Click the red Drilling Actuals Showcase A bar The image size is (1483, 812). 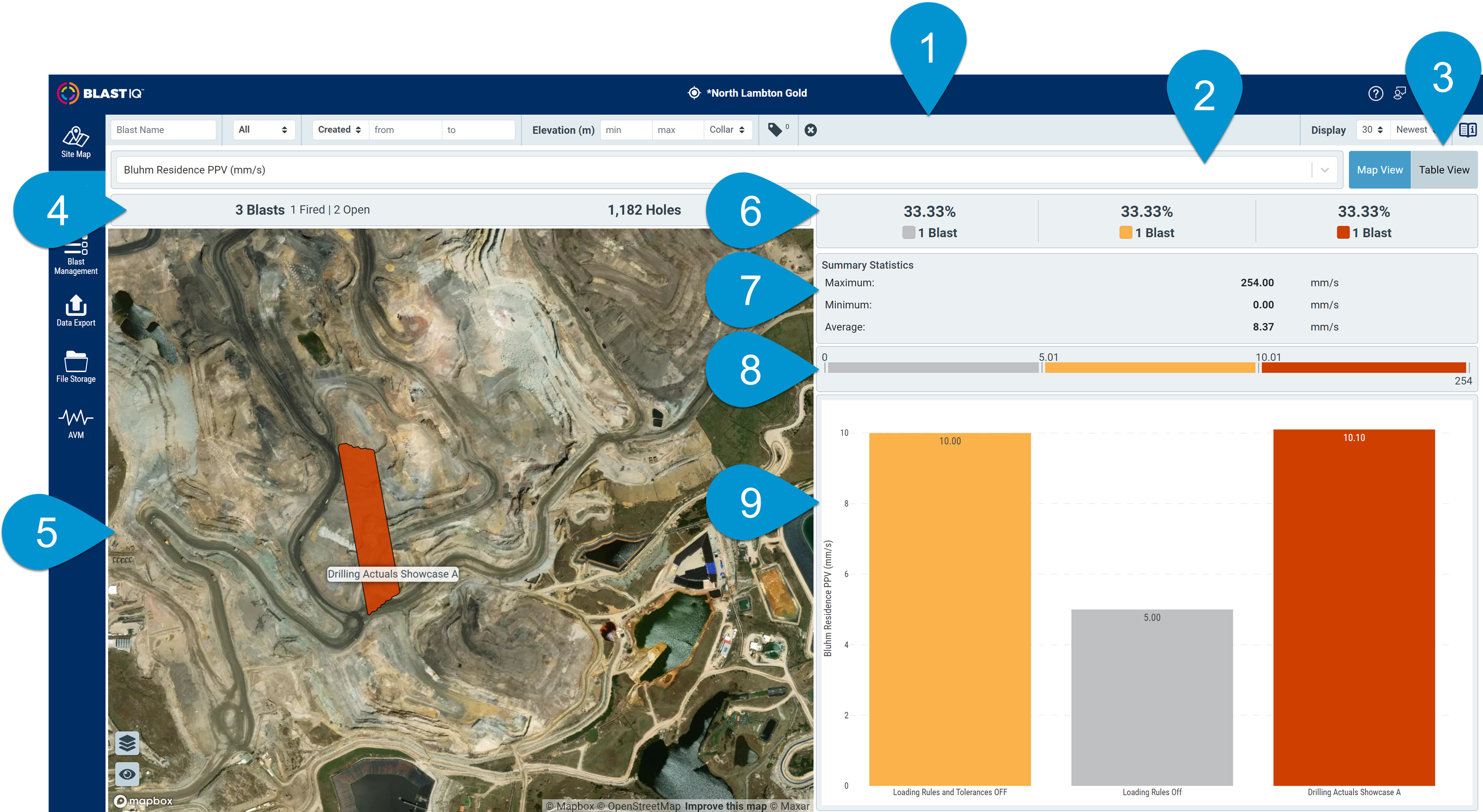click(1354, 607)
